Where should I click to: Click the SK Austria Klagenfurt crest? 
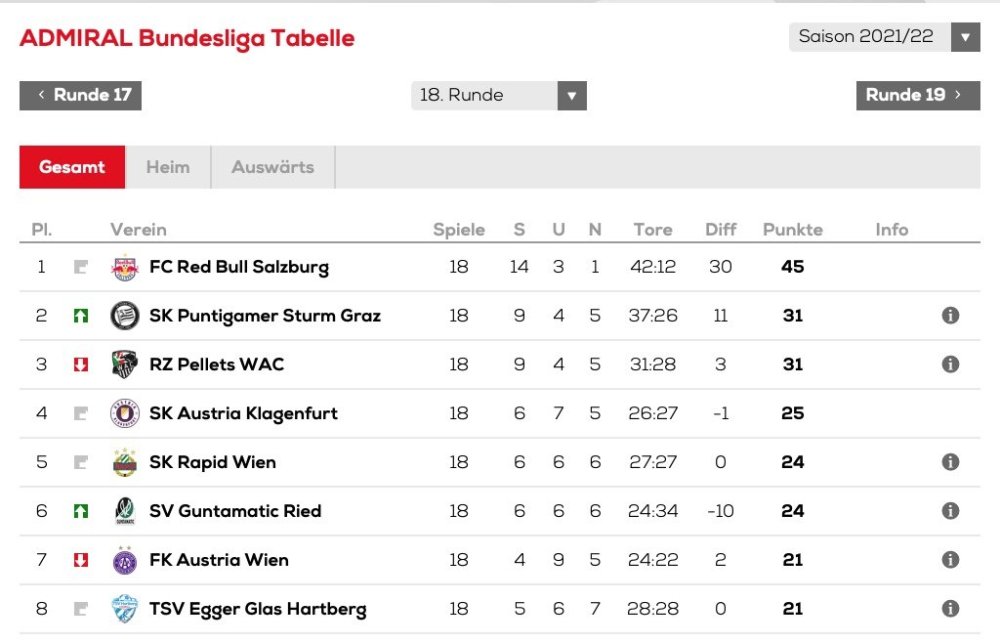[x=124, y=413]
